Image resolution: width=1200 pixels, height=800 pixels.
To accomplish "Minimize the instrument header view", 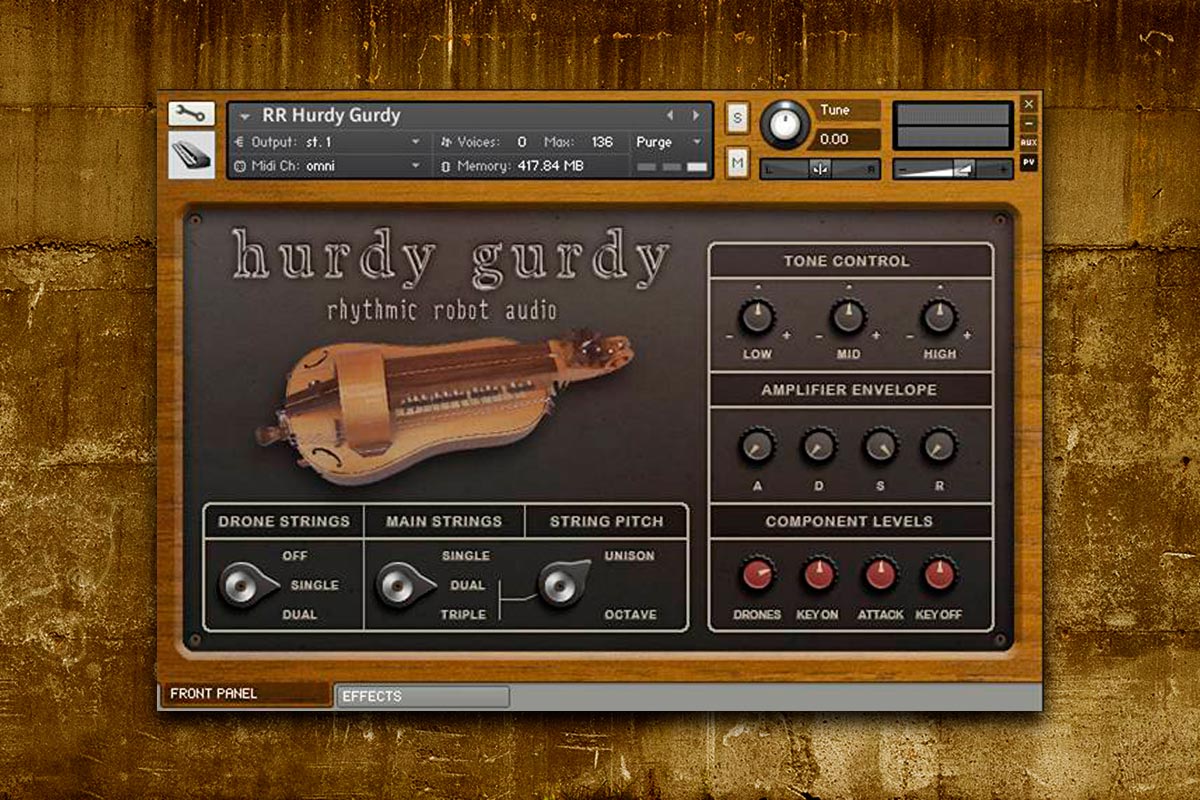I will point(1029,124).
